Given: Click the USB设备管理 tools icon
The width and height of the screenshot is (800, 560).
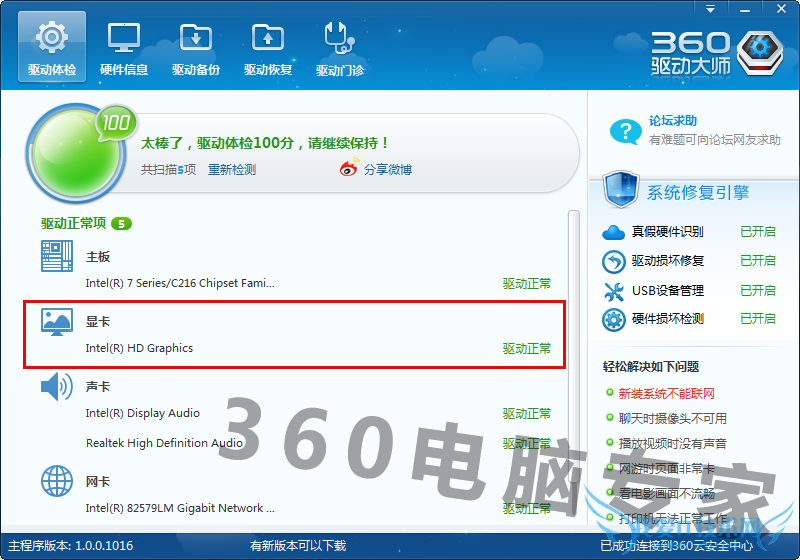Looking at the screenshot, I should [613, 291].
